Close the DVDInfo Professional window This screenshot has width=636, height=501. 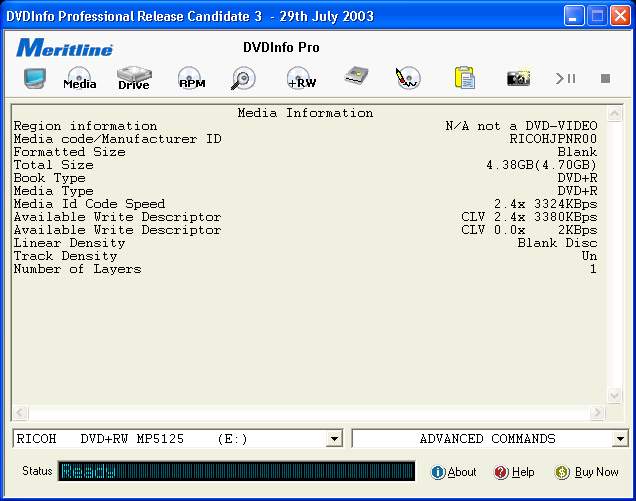[x=621, y=16]
